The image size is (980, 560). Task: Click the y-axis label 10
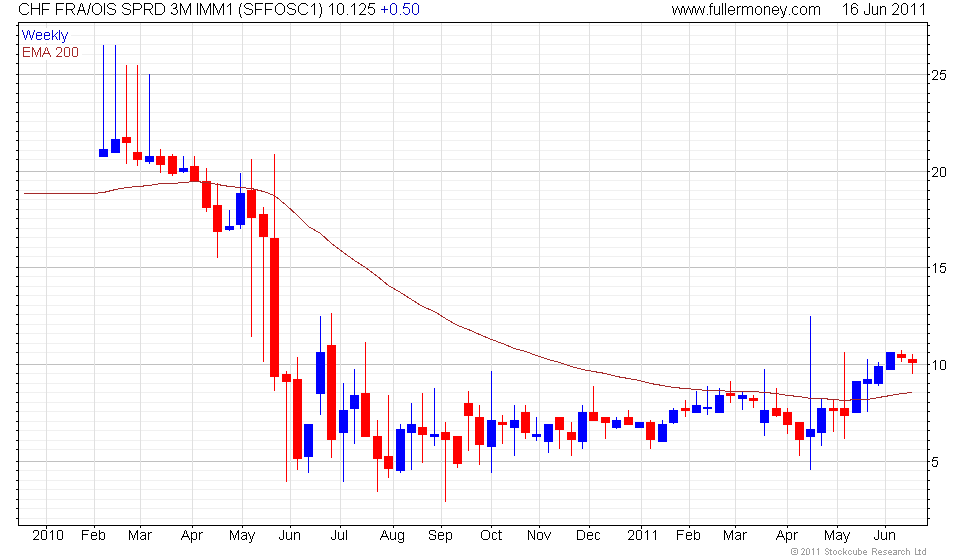[x=939, y=365]
